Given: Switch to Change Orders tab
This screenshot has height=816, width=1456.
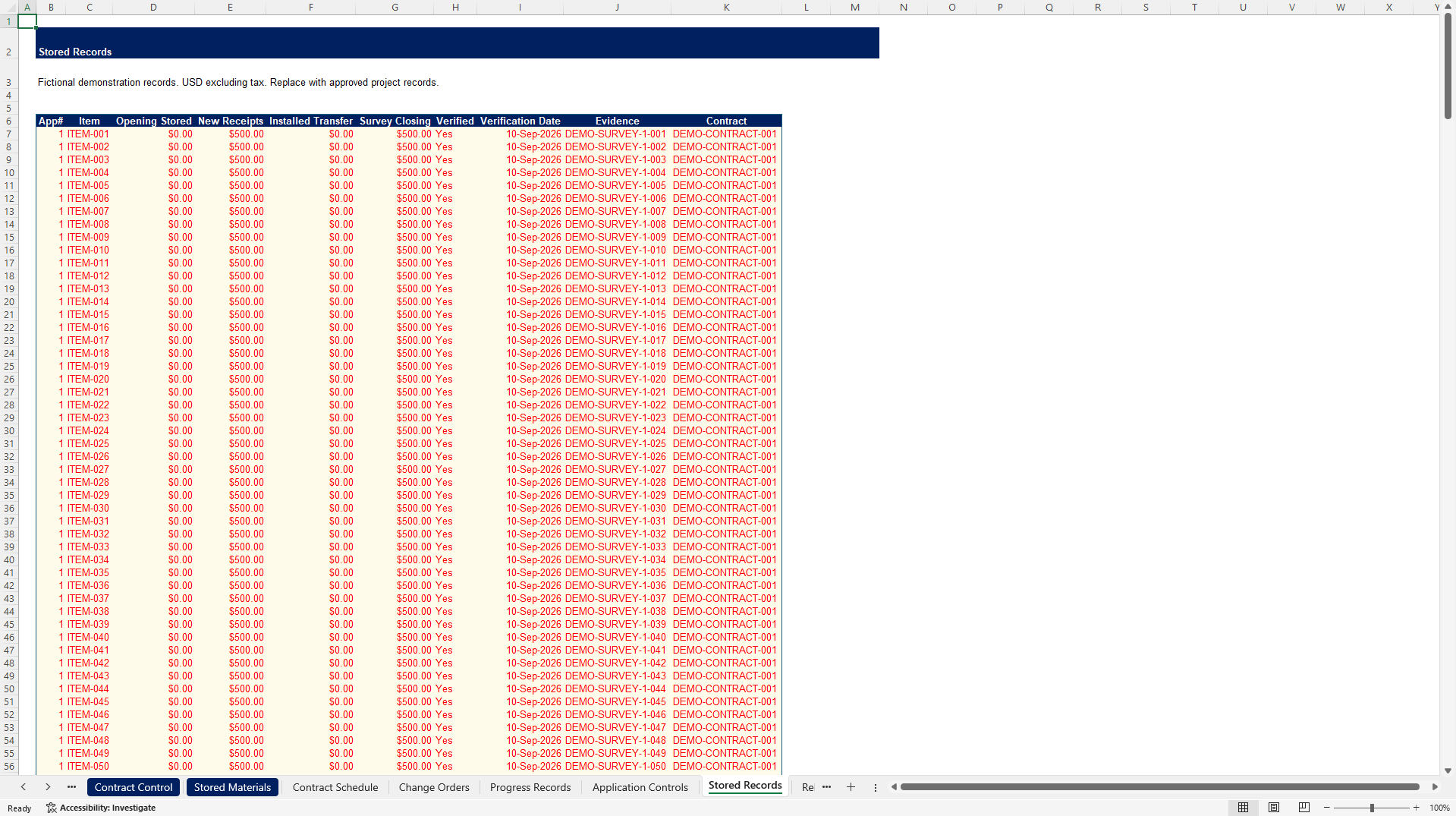Looking at the screenshot, I should pyautogui.click(x=434, y=787).
